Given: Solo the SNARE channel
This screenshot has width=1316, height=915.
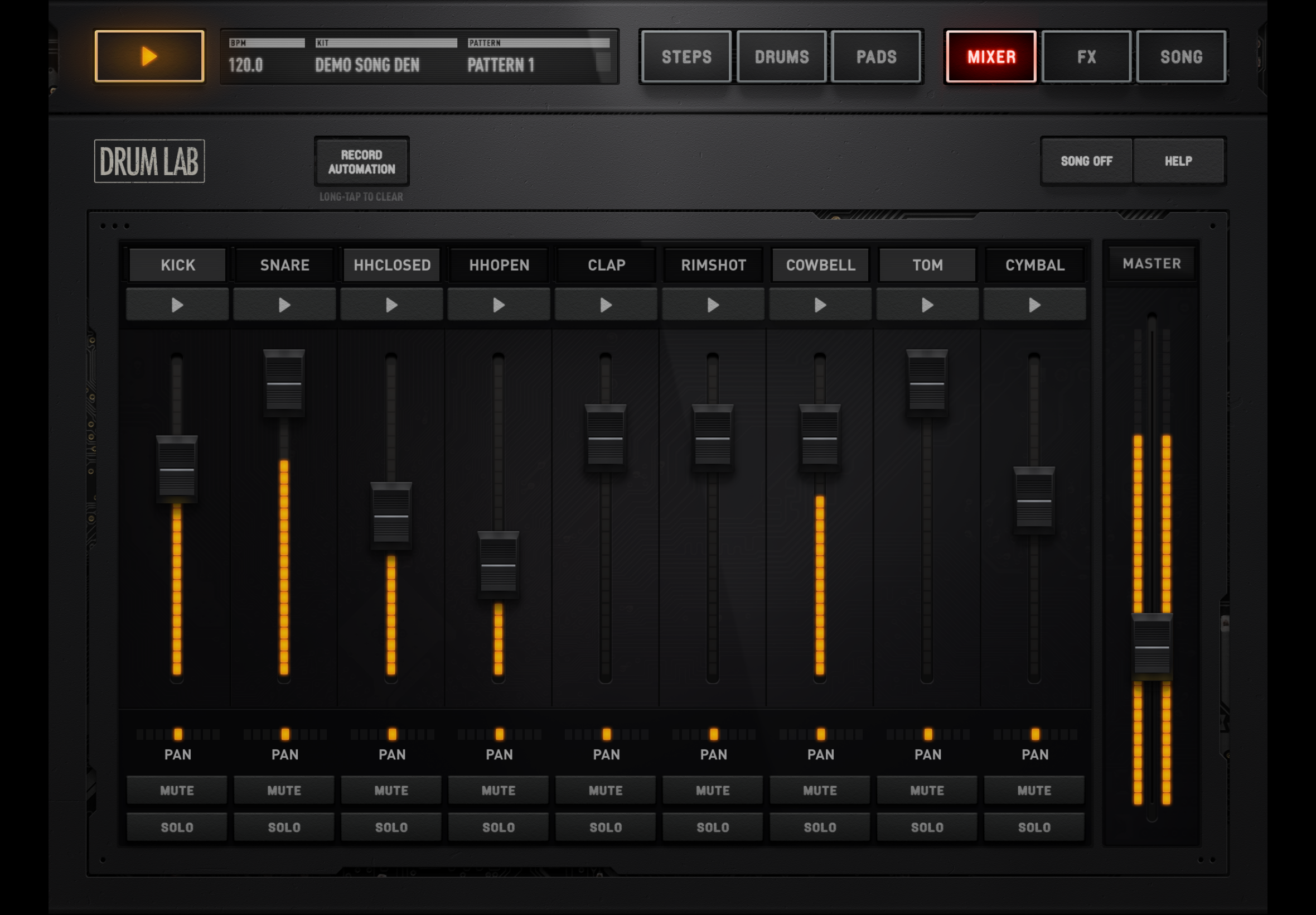Looking at the screenshot, I should [284, 827].
